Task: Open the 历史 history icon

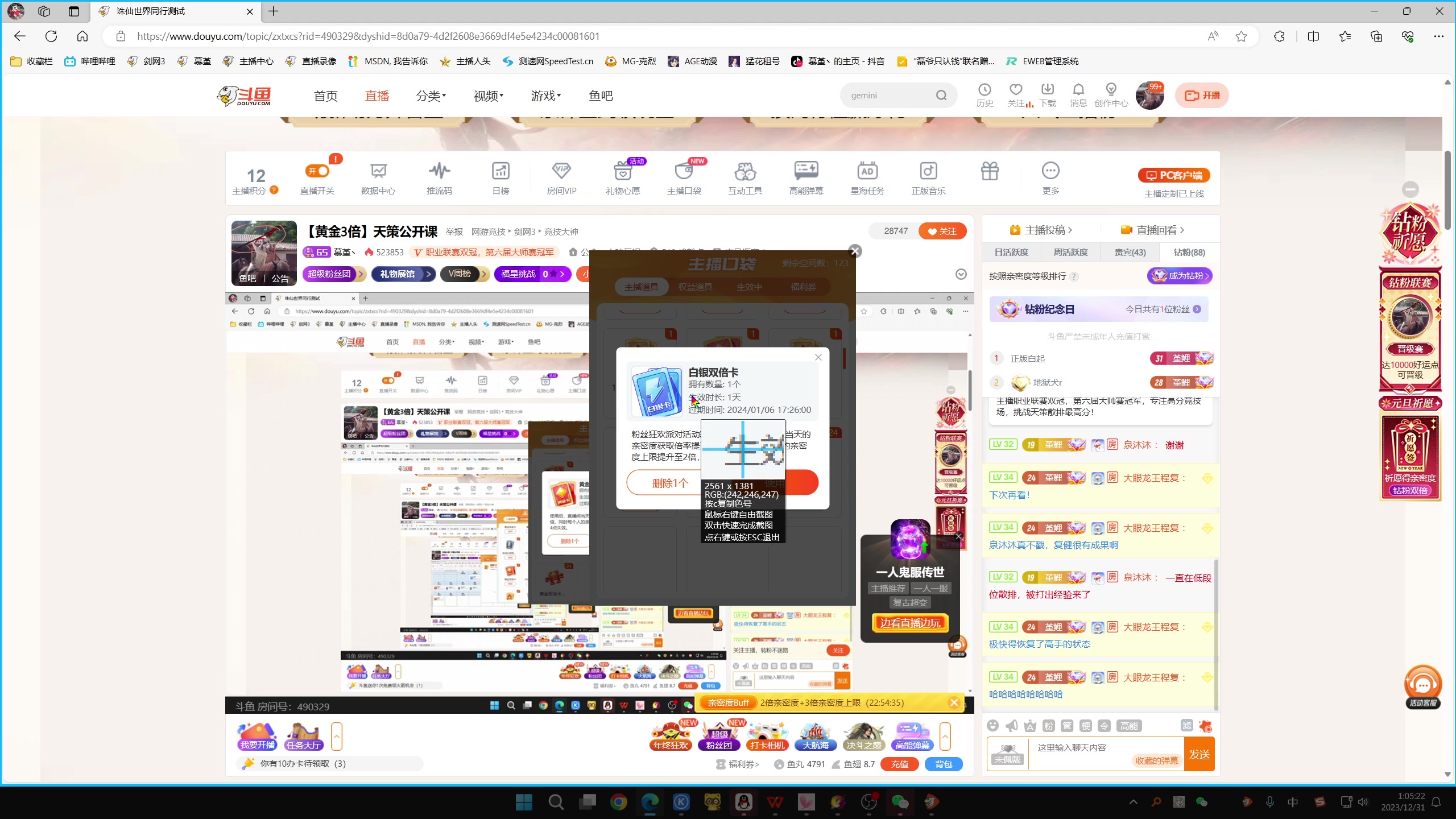Action: tap(985, 95)
